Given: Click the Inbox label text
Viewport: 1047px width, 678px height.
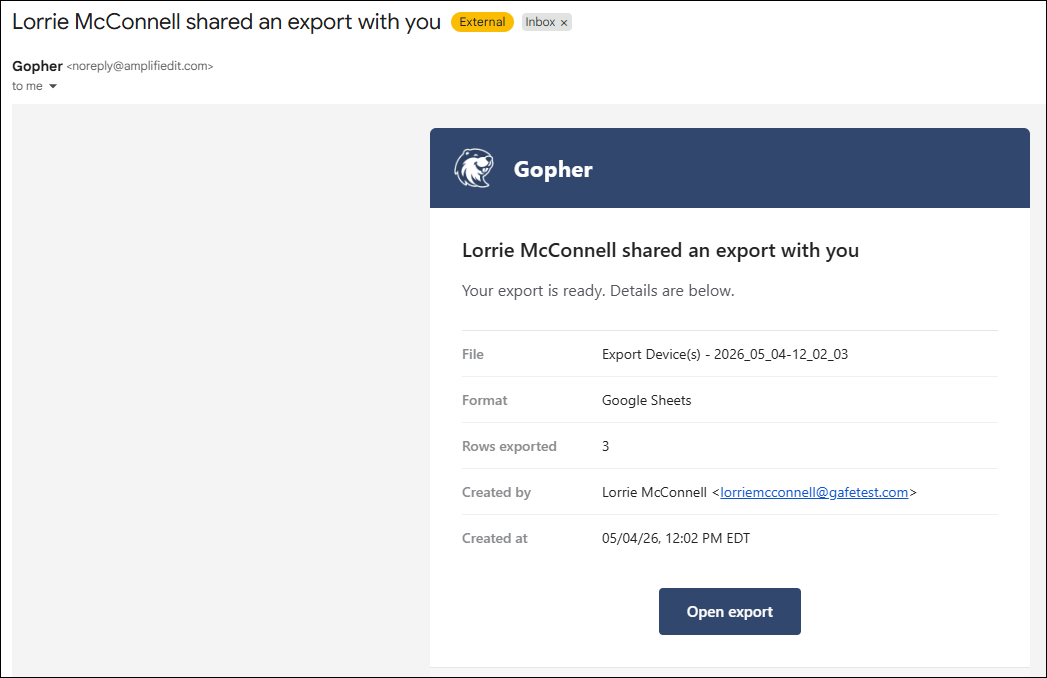Looking at the screenshot, I should 540,22.
